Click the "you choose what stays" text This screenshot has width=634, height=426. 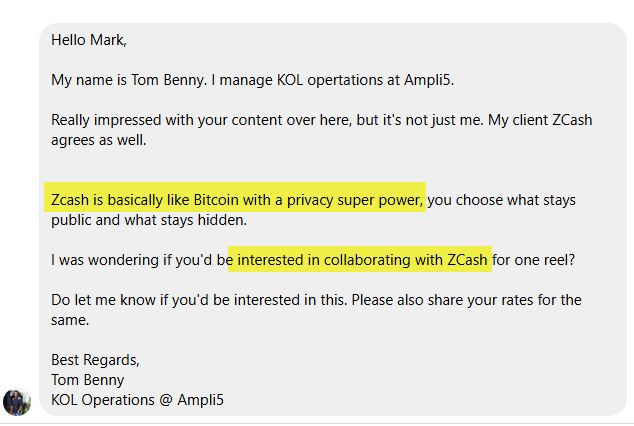503,200
